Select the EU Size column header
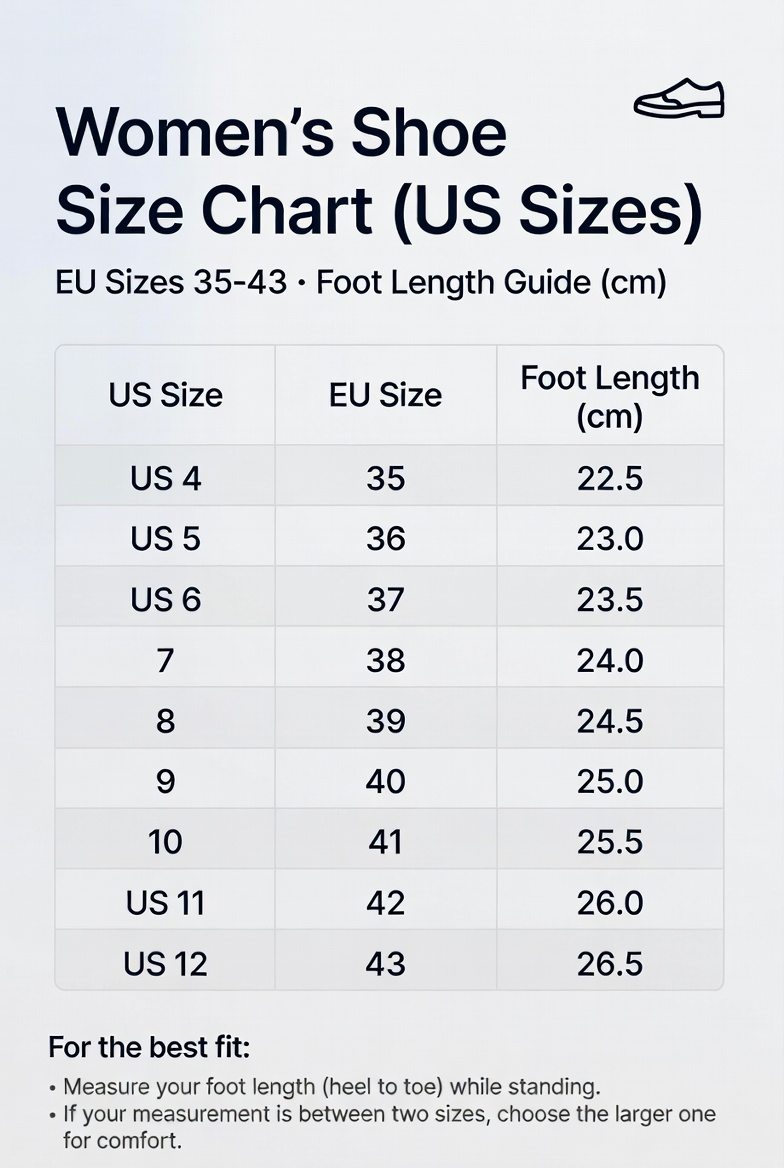784x1168 pixels. (385, 395)
